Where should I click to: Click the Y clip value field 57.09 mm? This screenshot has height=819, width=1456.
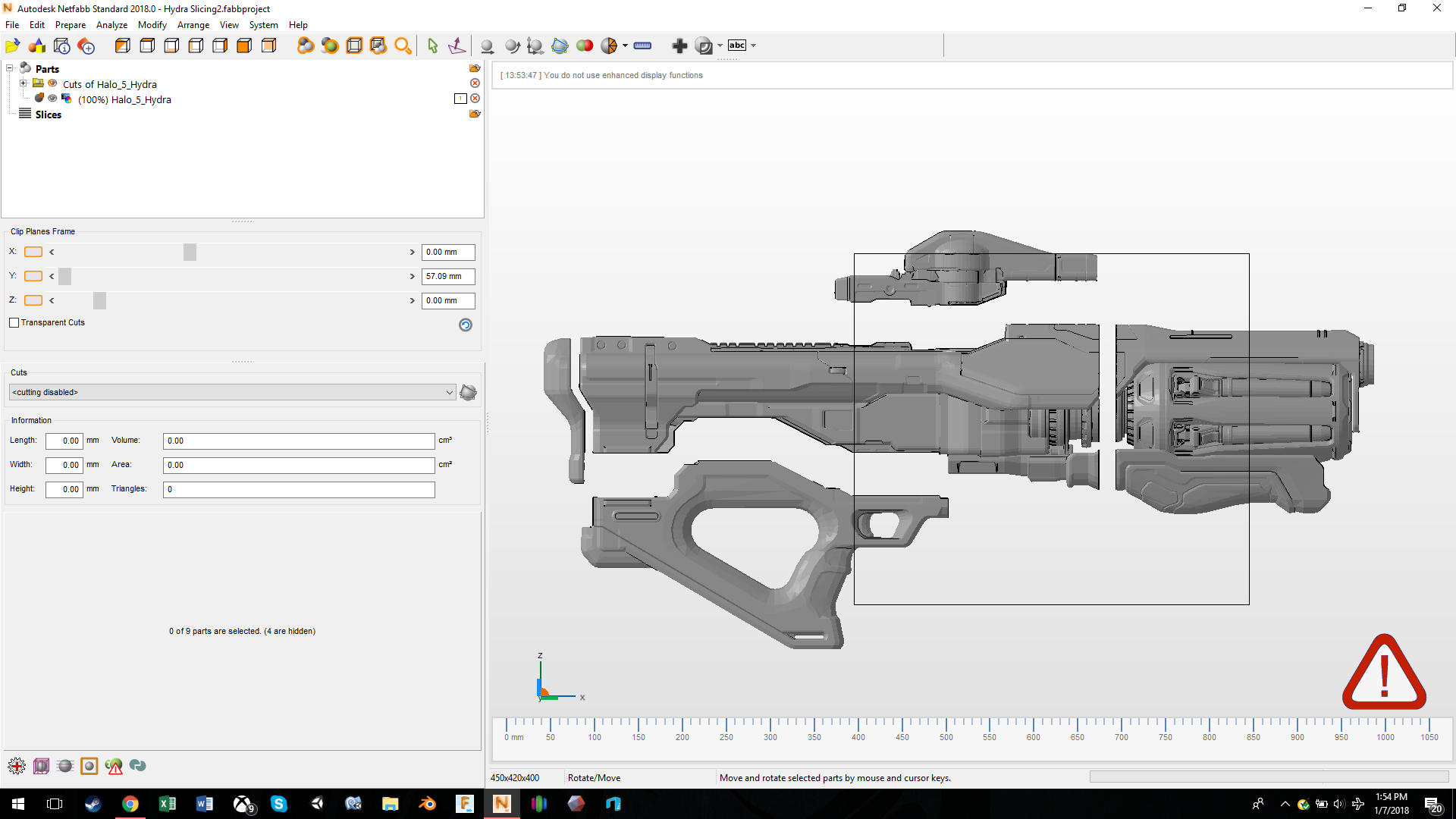(448, 276)
